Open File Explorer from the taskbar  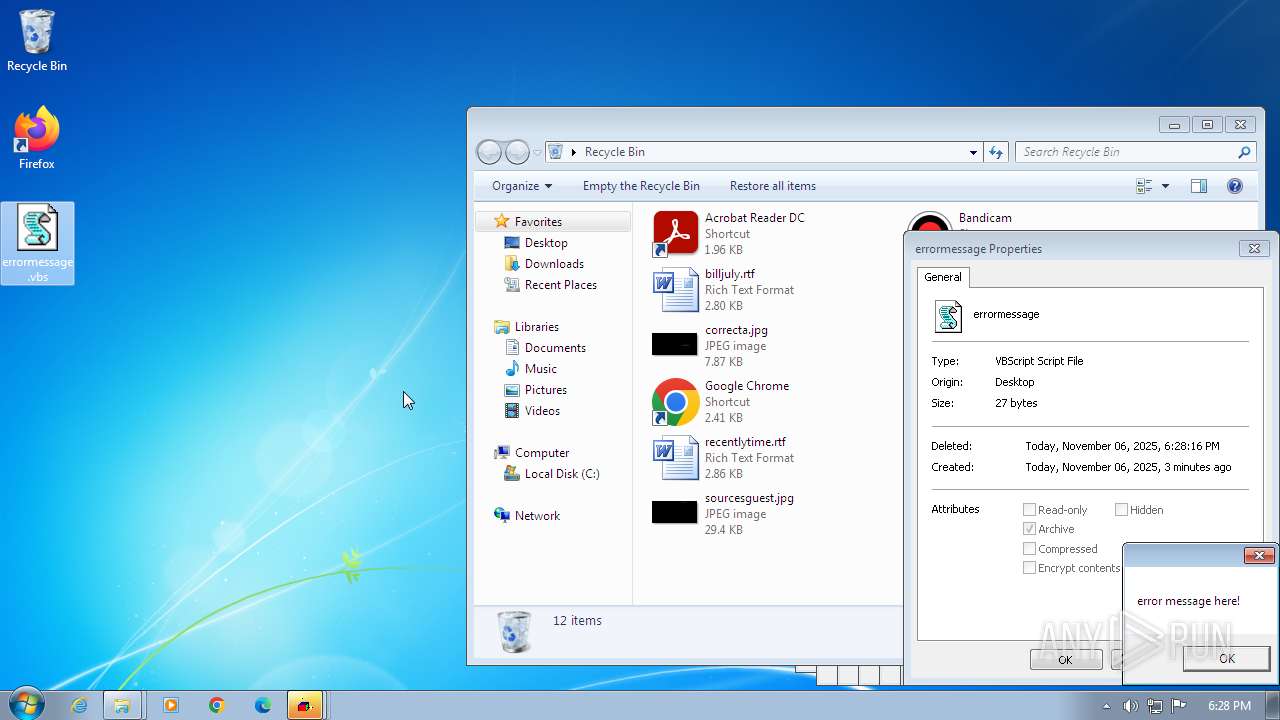[x=122, y=705]
